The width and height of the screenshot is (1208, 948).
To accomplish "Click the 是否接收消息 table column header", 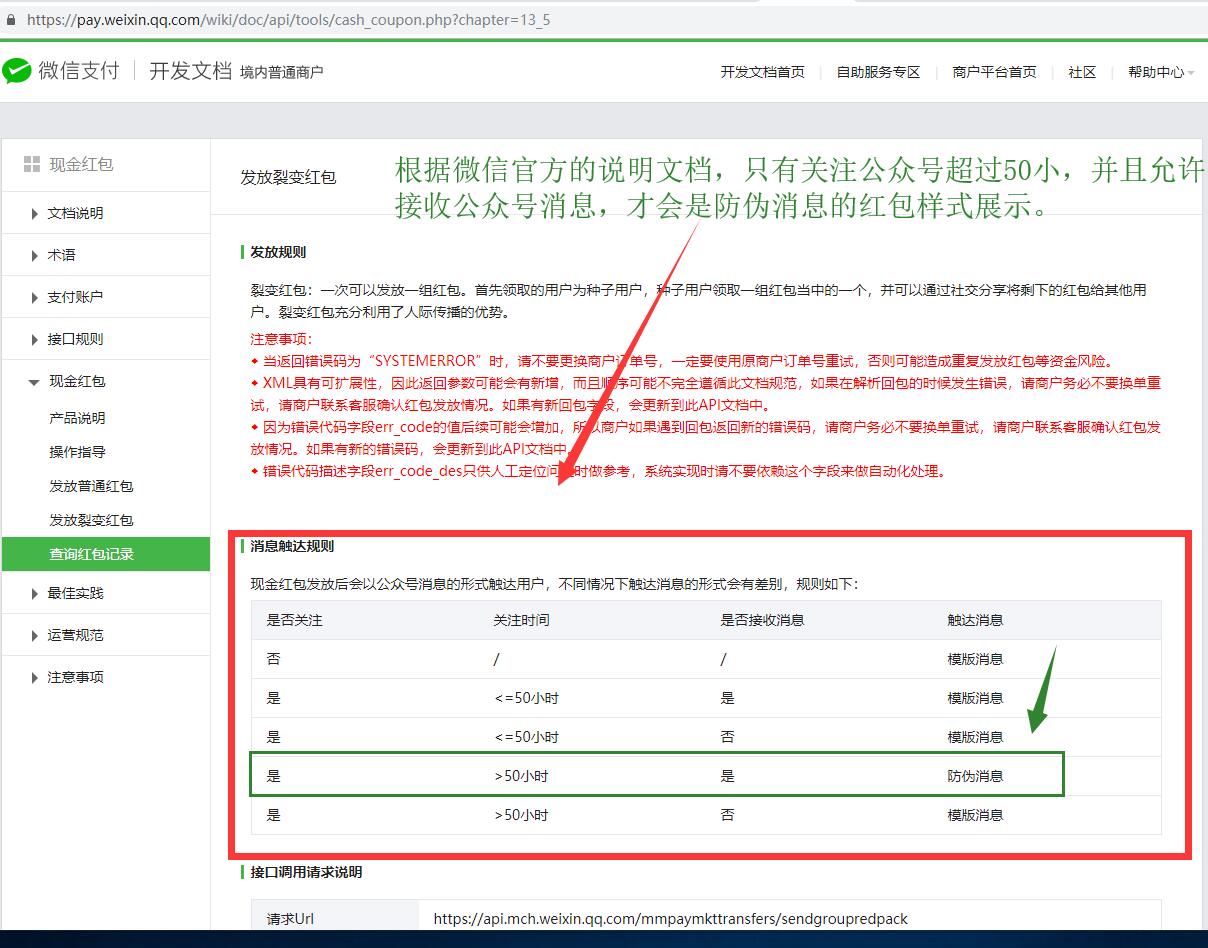I will pyautogui.click(x=762, y=620).
